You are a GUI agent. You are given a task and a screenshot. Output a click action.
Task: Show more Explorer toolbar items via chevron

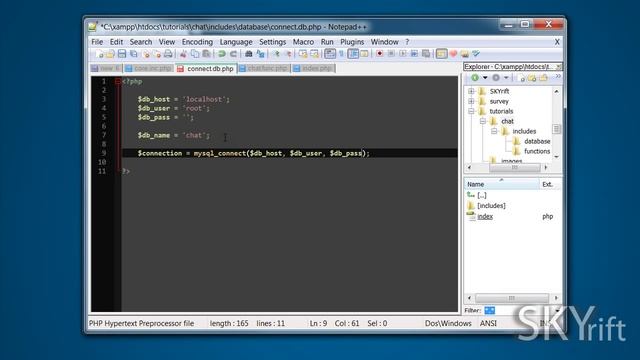(558, 77)
